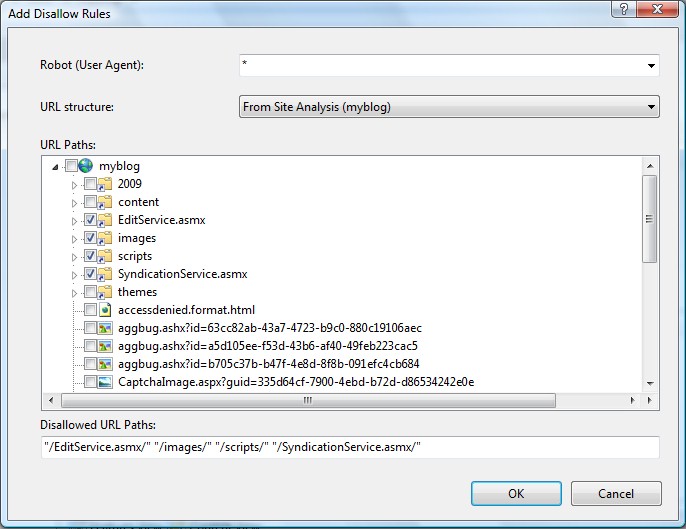
Task: Click OK to add disallow rules
Action: [x=516, y=494]
